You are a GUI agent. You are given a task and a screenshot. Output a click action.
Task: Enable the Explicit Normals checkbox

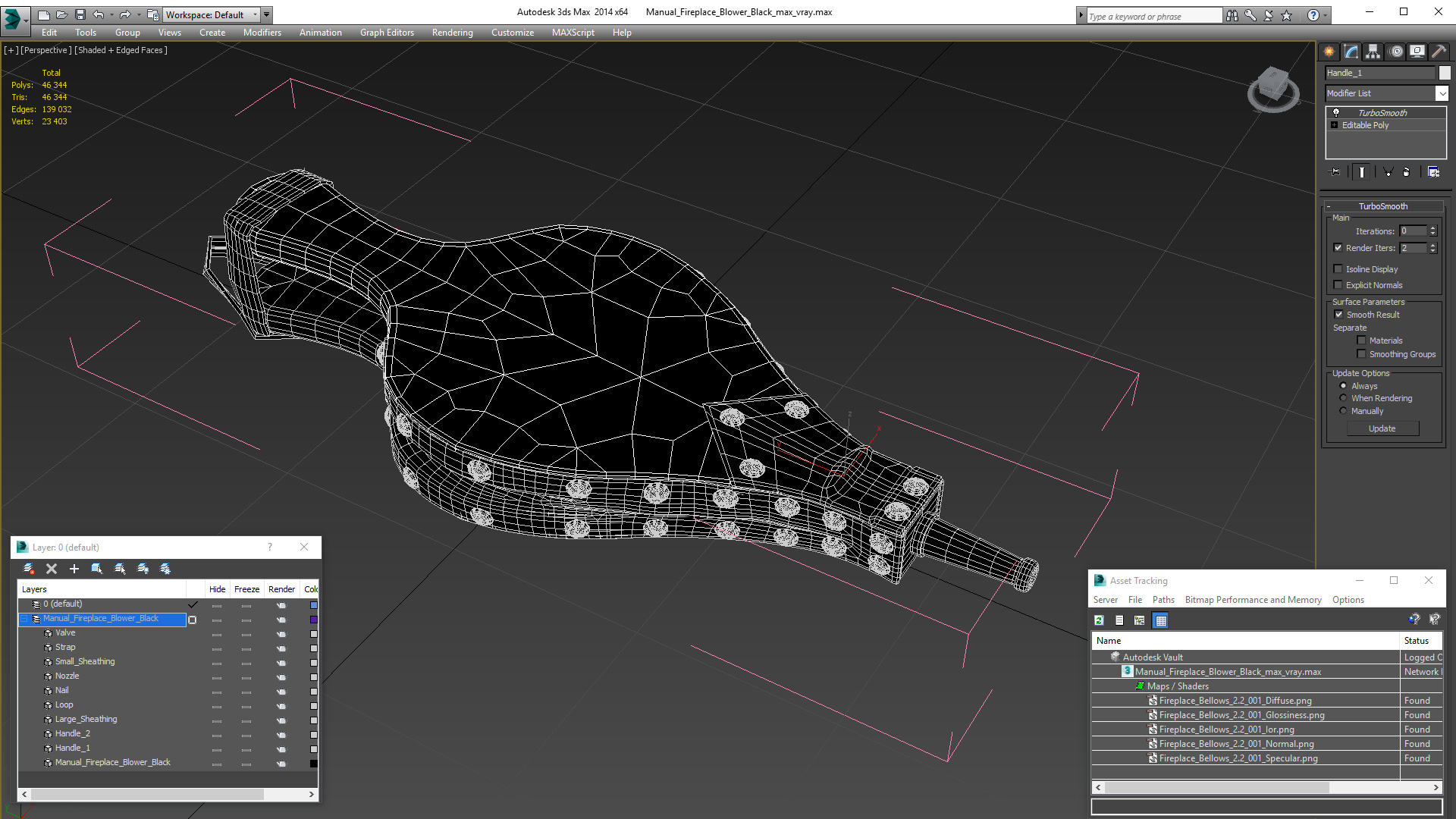pos(1338,285)
